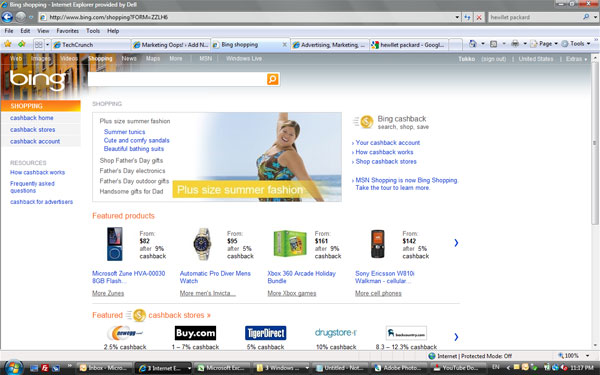Click the browser Forward arrow button
Viewport: 600px width, 375px height.
pos(21,17)
